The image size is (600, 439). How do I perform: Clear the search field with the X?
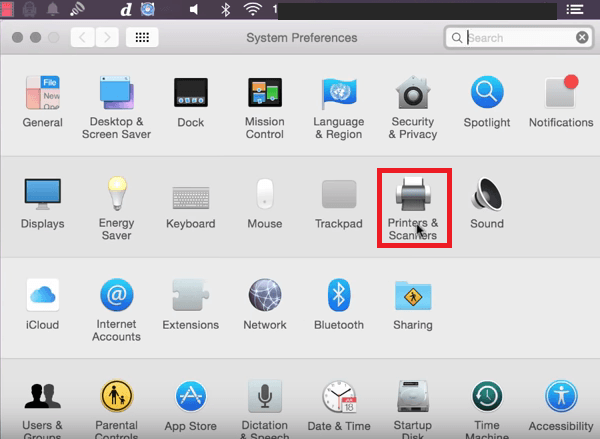tap(582, 38)
